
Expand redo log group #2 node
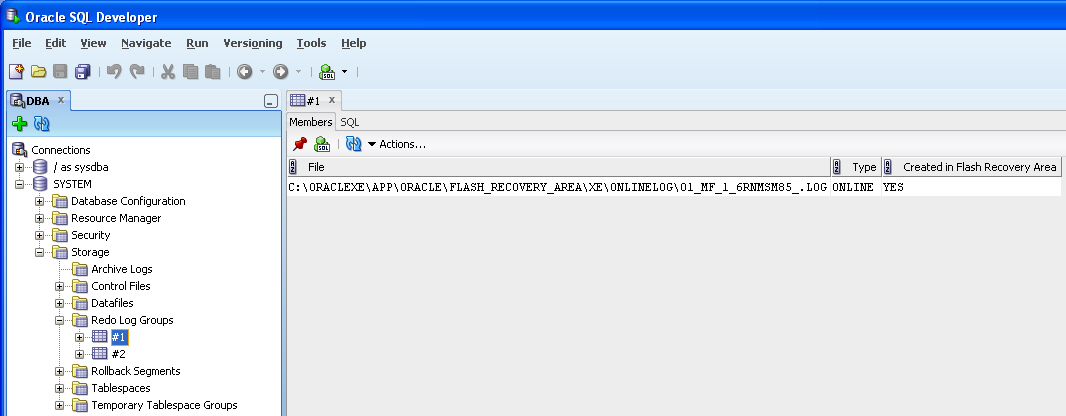[x=80, y=354]
